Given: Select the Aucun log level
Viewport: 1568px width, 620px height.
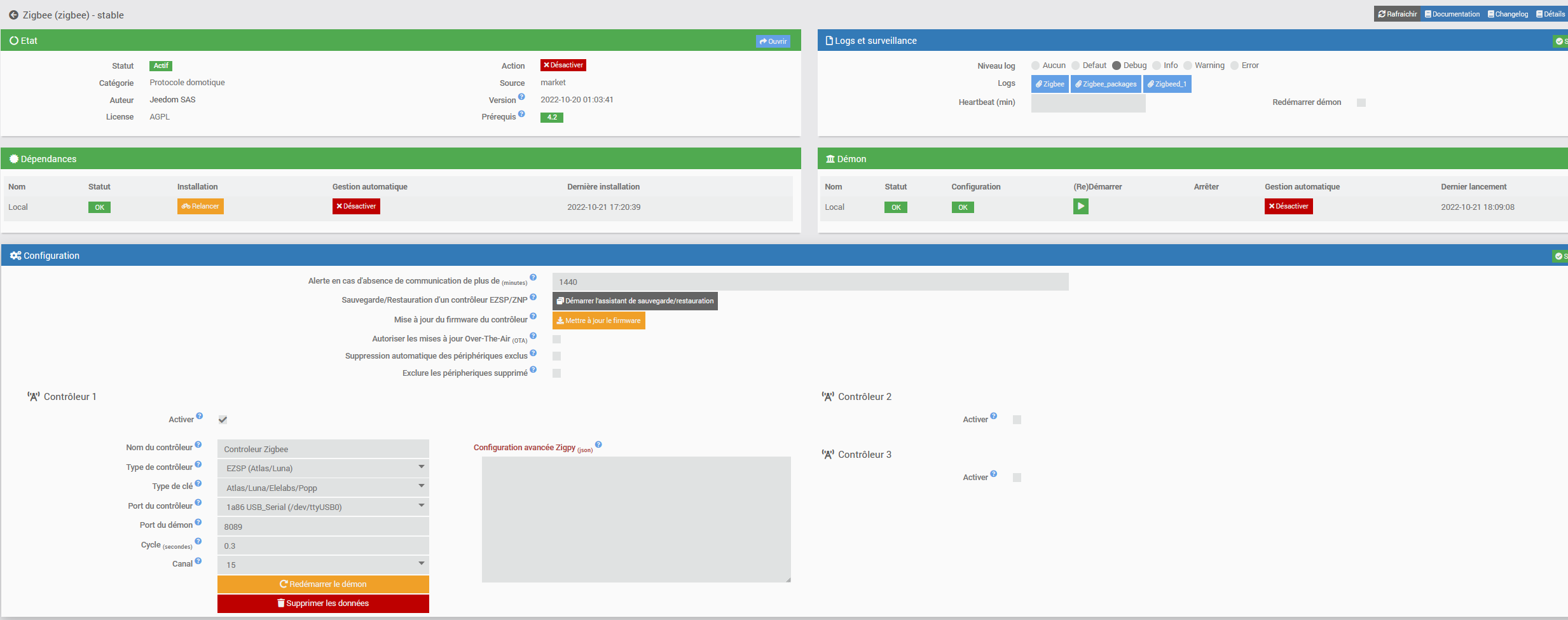Looking at the screenshot, I should coord(1036,65).
